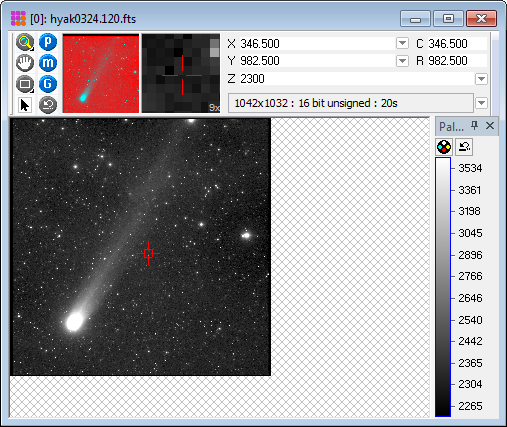Click the grayscale palette bar
The image size is (507, 427).
(x=443, y=287)
